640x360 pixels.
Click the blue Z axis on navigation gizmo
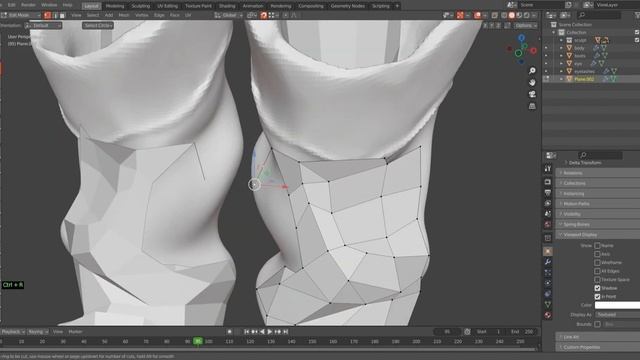(x=522, y=38)
